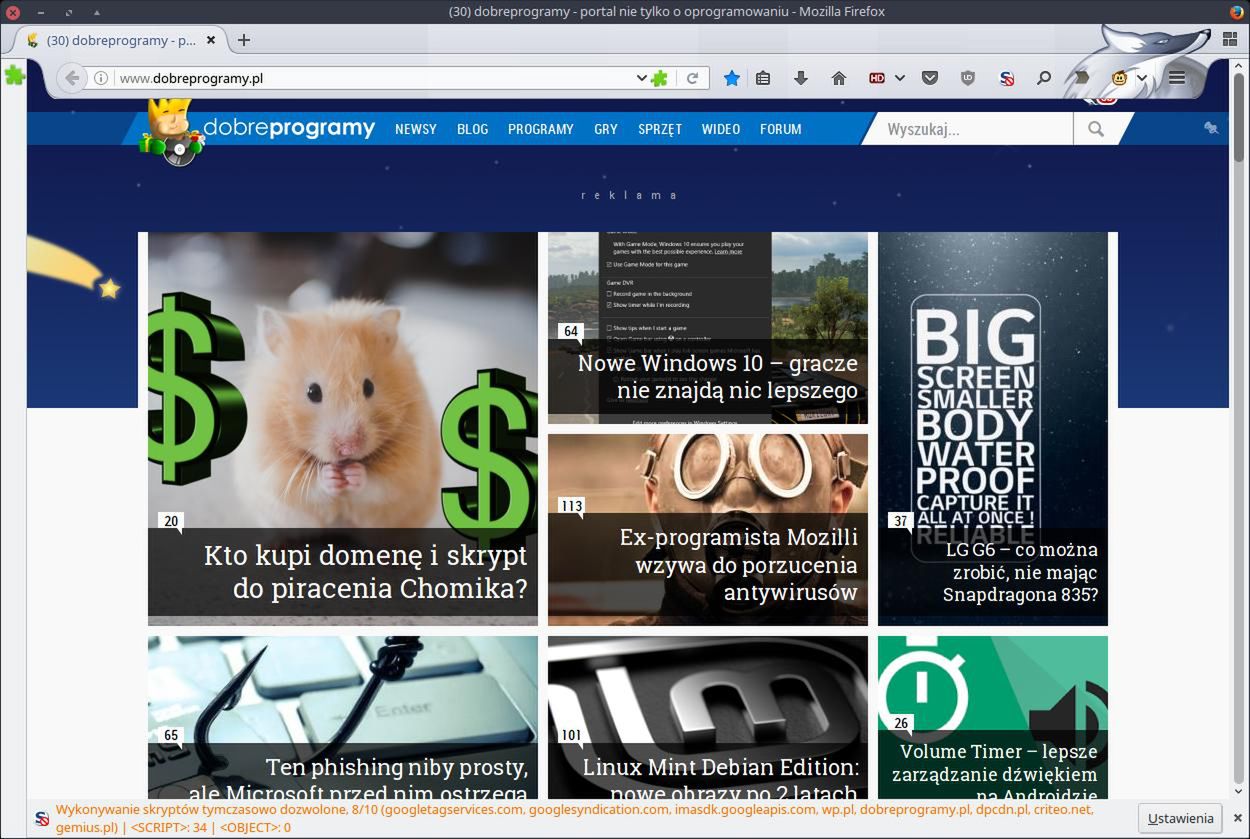This screenshot has height=839, width=1250.
Task: Open the GRY menu item
Action: pos(606,129)
